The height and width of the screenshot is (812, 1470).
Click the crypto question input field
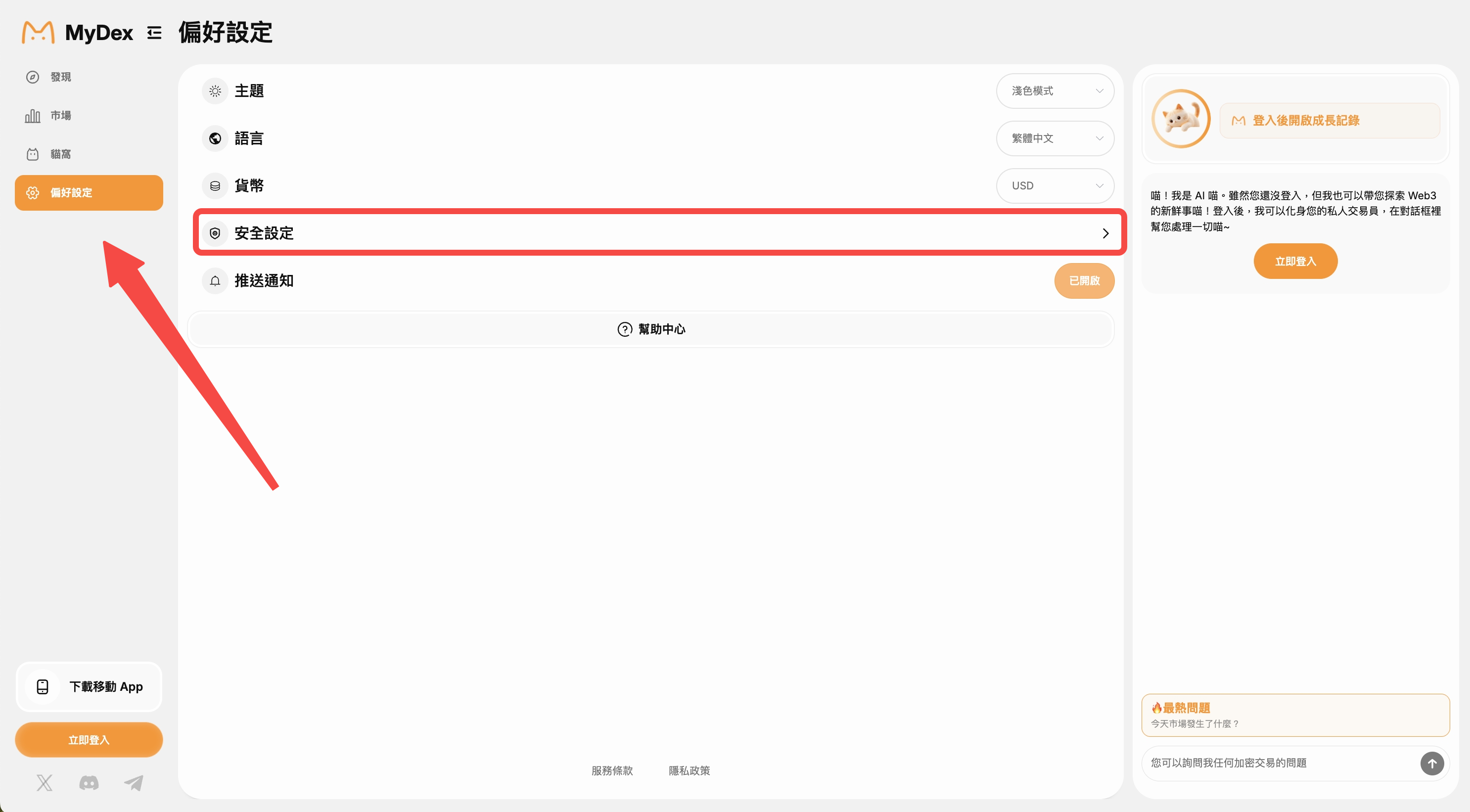pos(1281,763)
